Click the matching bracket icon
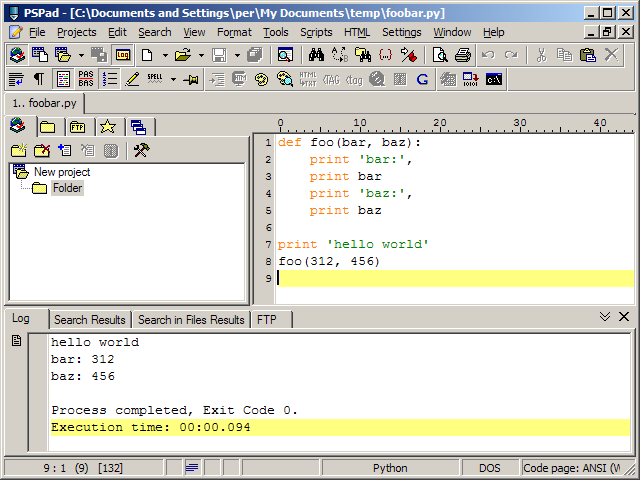The height and width of the screenshot is (480, 640). tap(385, 55)
